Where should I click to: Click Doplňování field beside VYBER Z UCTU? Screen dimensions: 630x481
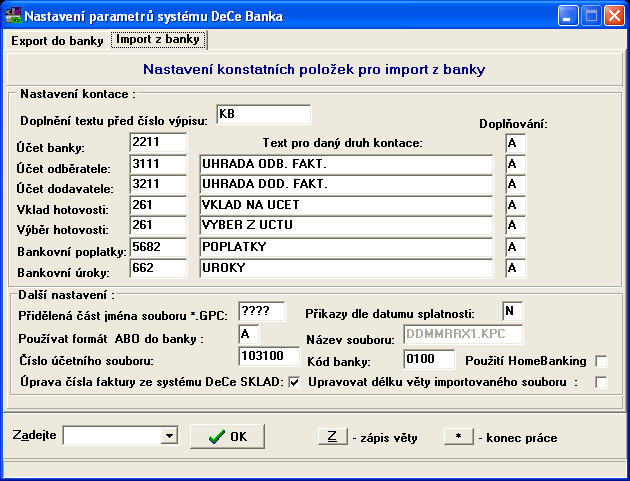tap(515, 225)
